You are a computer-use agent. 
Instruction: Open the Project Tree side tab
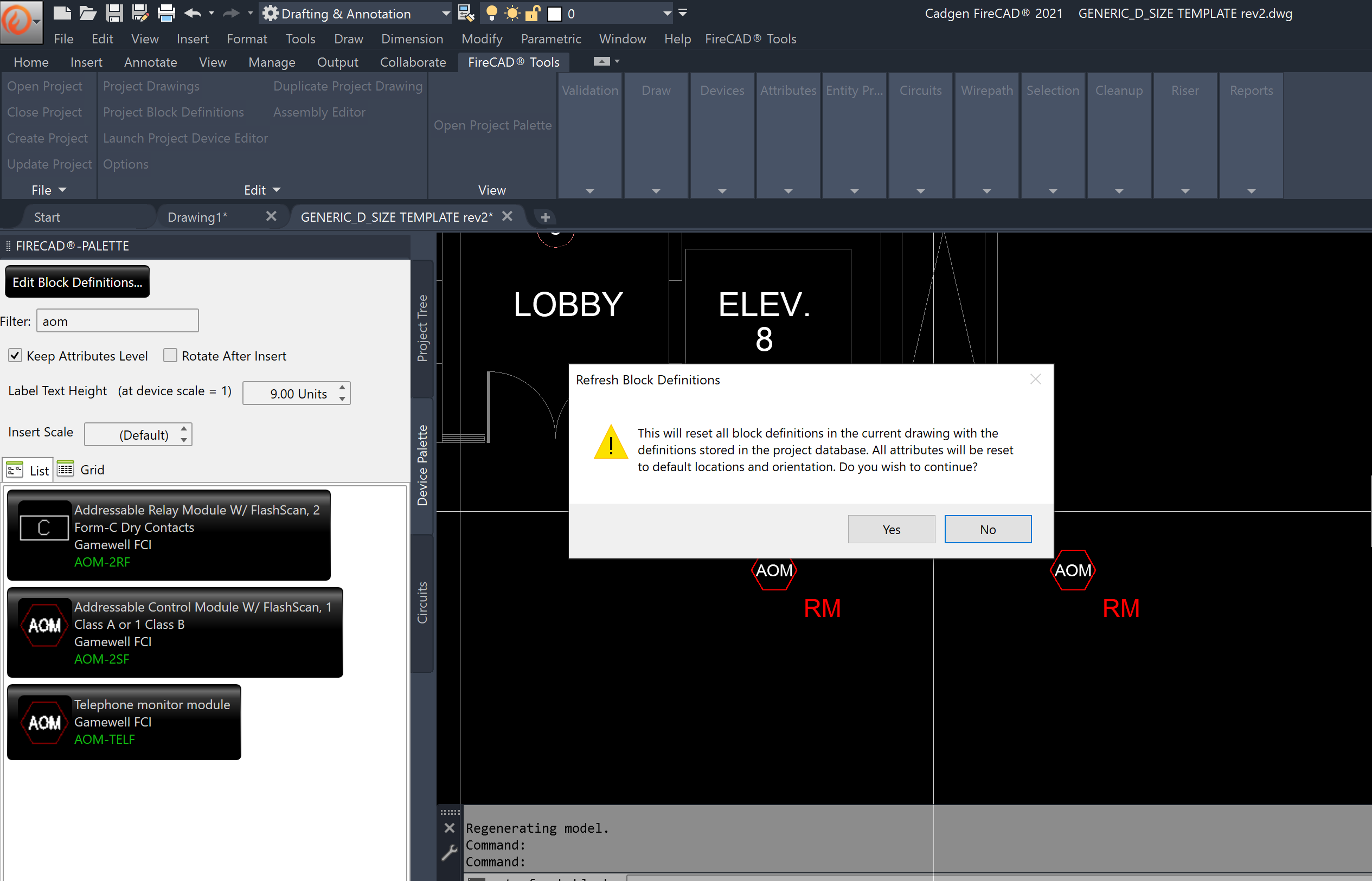coord(422,329)
